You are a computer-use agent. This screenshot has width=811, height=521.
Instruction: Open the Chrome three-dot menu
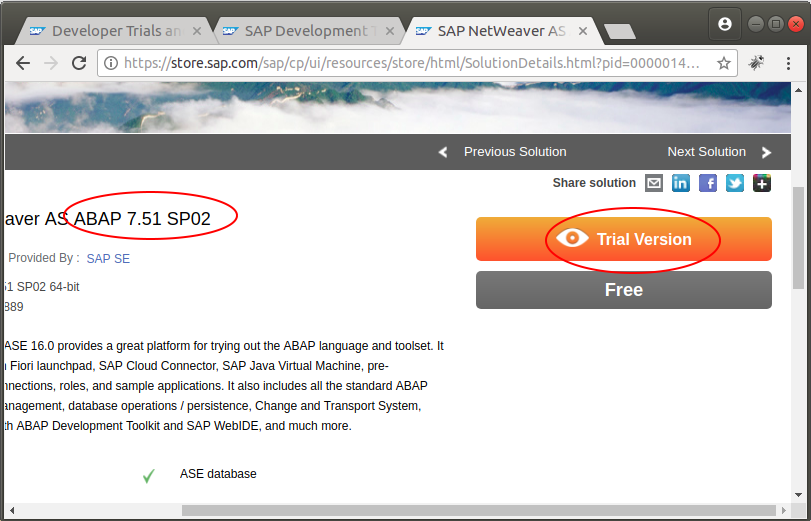pos(788,63)
